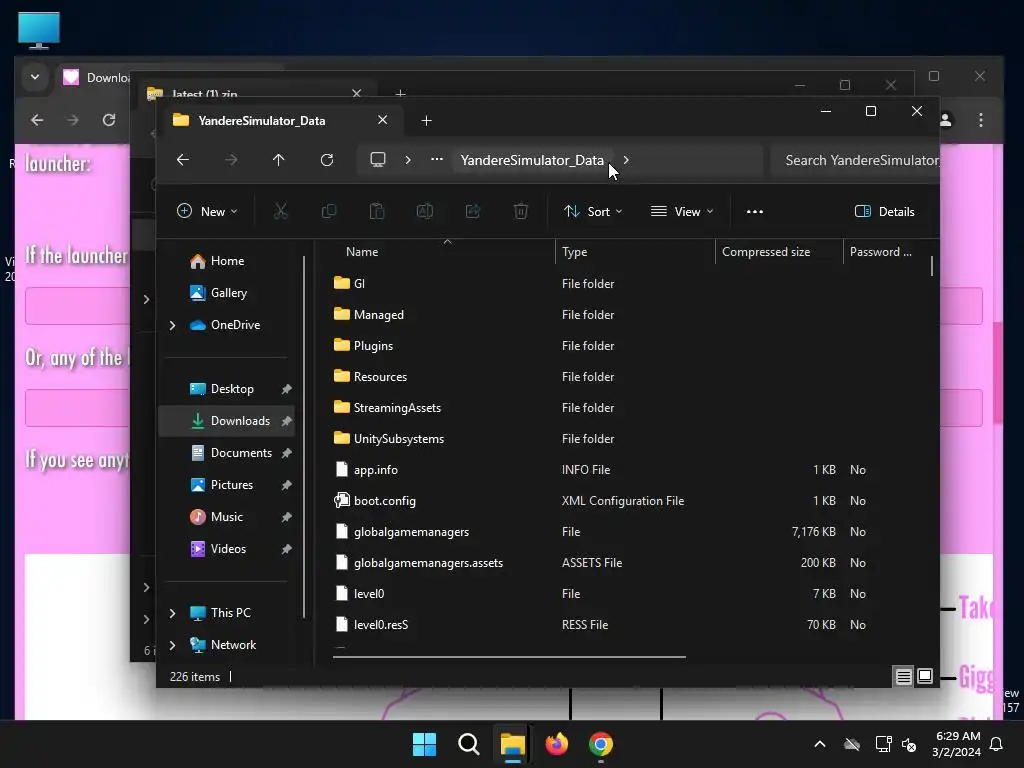1024x768 pixels.
Task: Switch to details list view icon in status bar
Action: tap(903, 677)
